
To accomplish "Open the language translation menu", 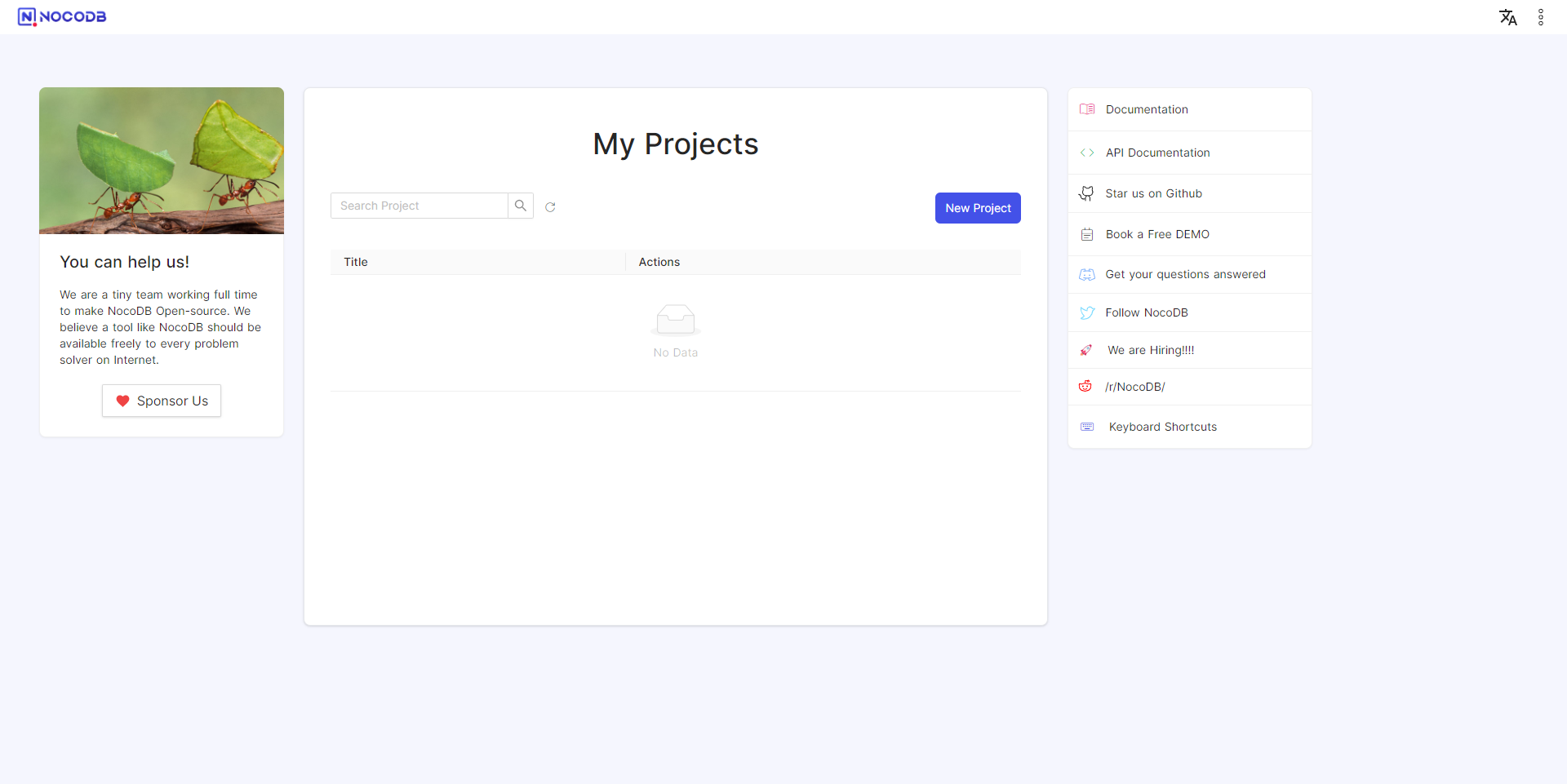I will pyautogui.click(x=1508, y=17).
